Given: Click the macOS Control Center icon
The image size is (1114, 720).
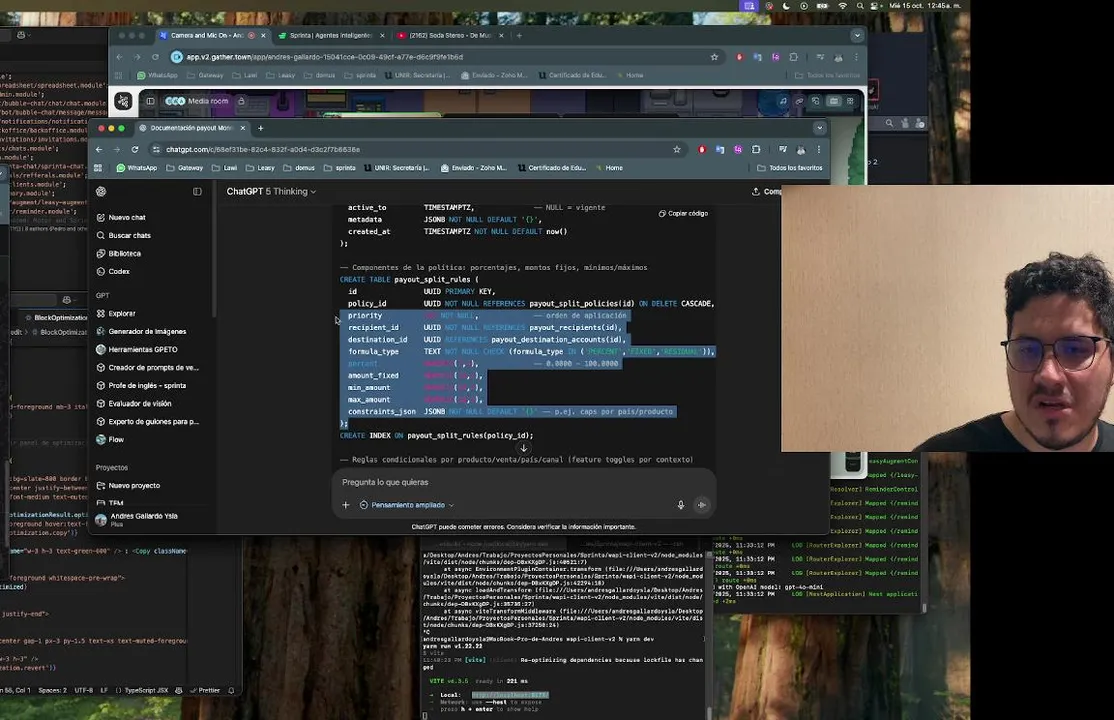Looking at the screenshot, I should 877,6.
